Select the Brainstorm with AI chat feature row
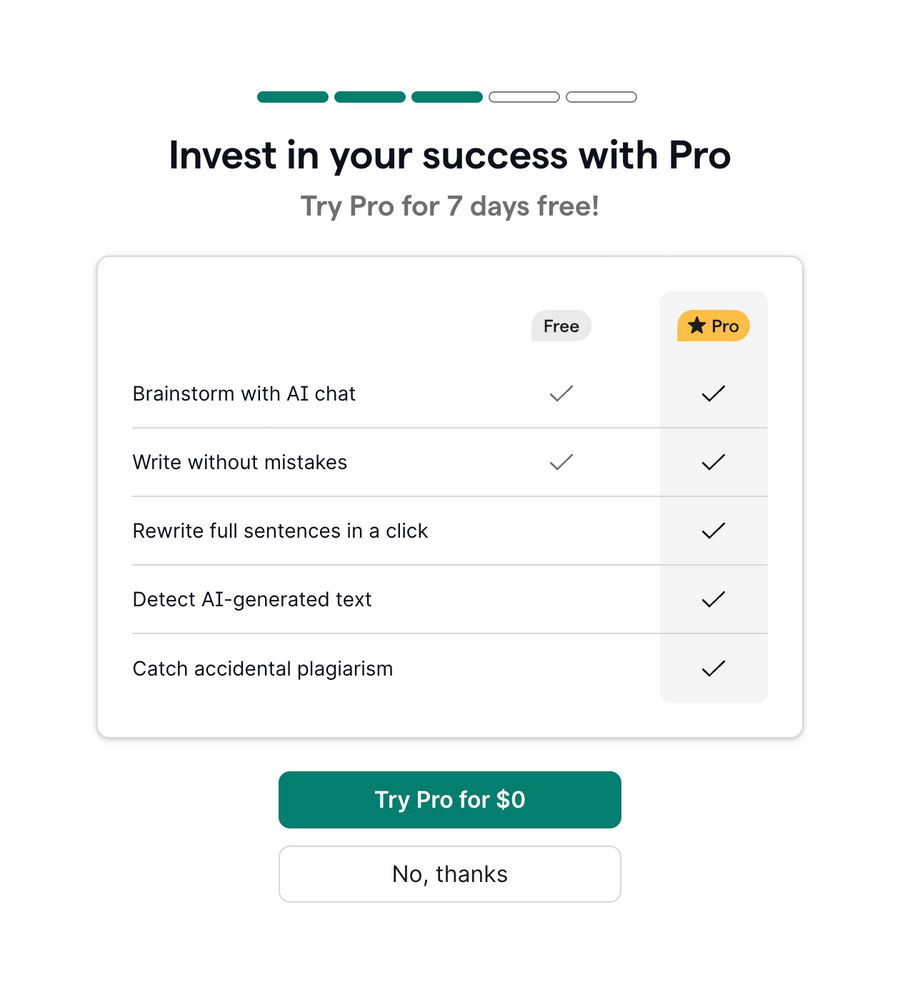Screen dimensions: 900x994 [244, 393]
